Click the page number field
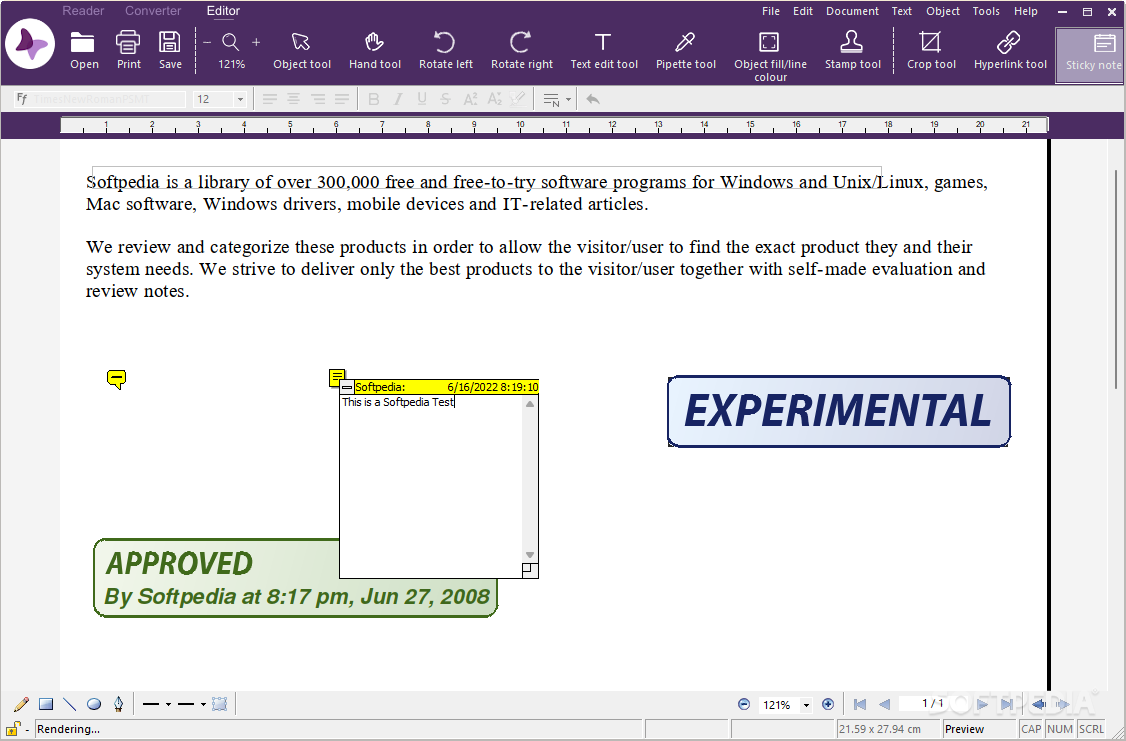 tap(933, 704)
